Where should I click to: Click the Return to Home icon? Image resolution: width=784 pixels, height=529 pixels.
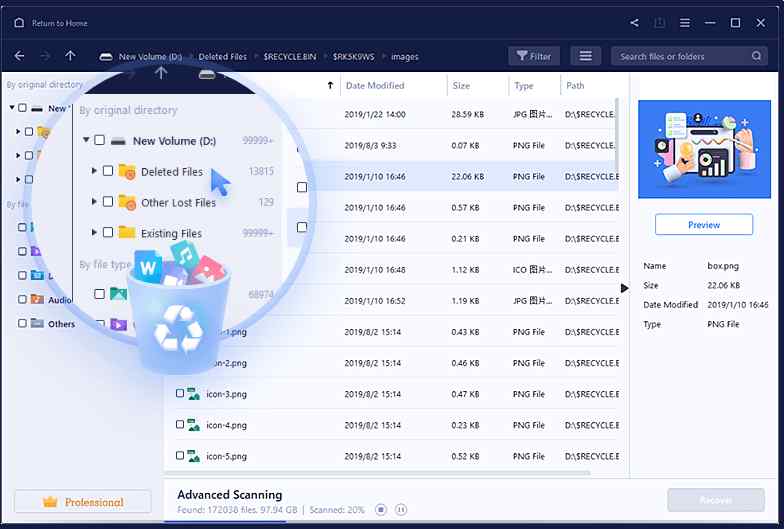coord(20,23)
